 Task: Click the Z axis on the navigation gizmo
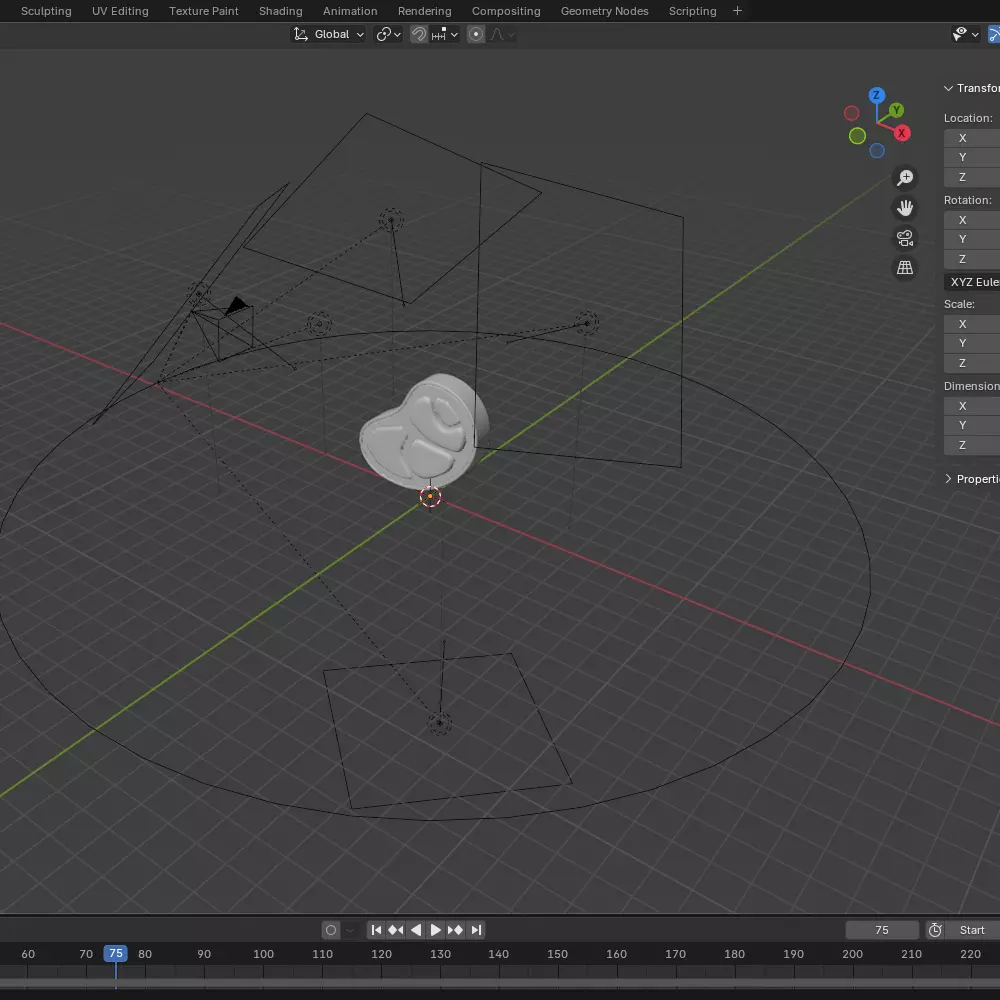tap(876, 96)
